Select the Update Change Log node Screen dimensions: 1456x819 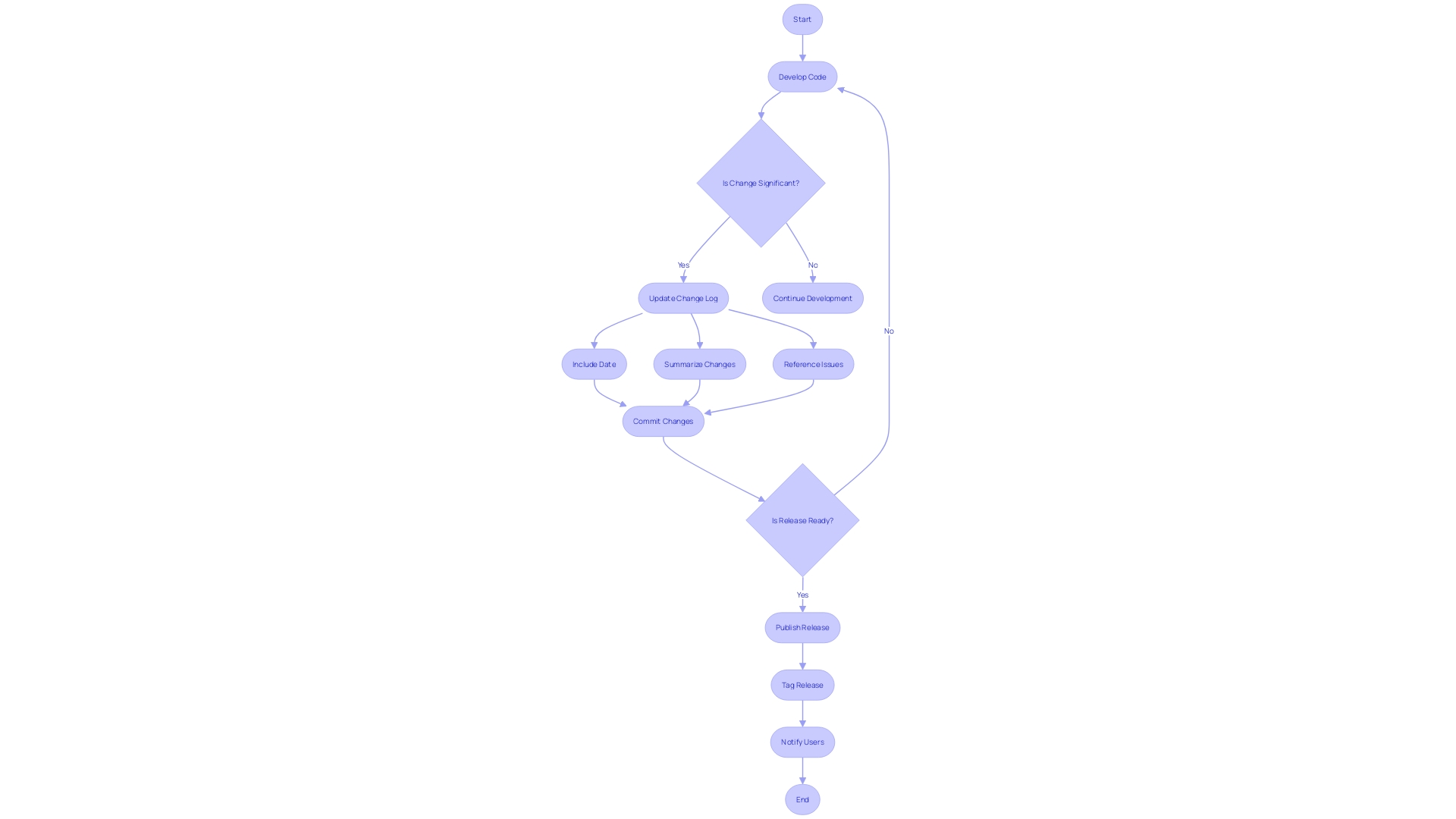(683, 297)
